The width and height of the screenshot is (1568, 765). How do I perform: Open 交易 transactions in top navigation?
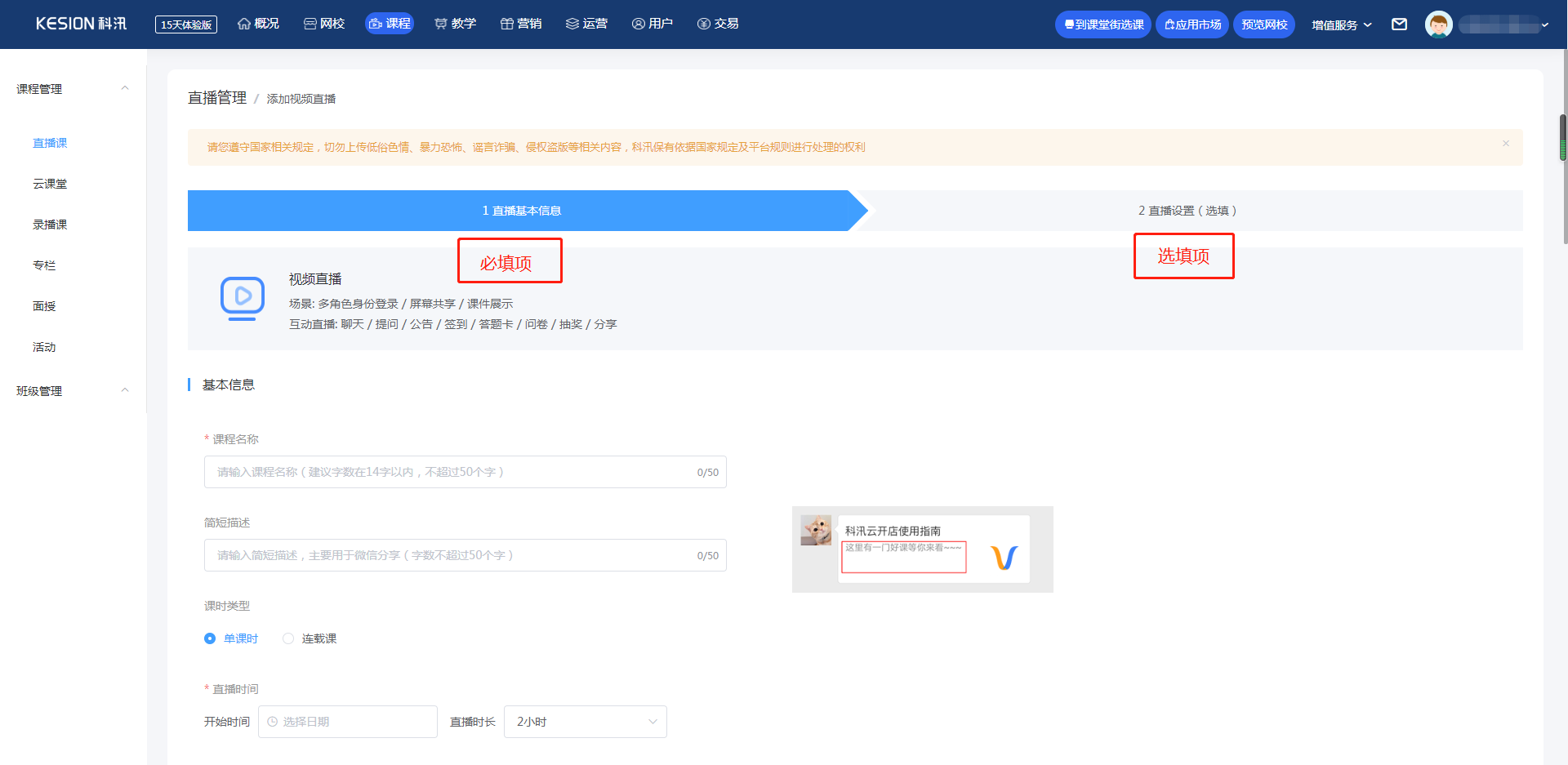[718, 24]
